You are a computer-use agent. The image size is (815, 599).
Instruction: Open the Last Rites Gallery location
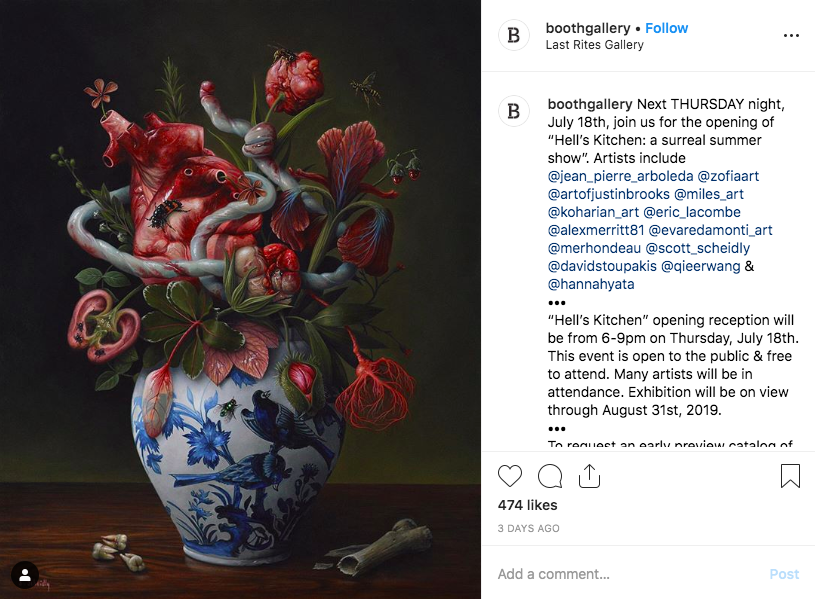pos(594,45)
